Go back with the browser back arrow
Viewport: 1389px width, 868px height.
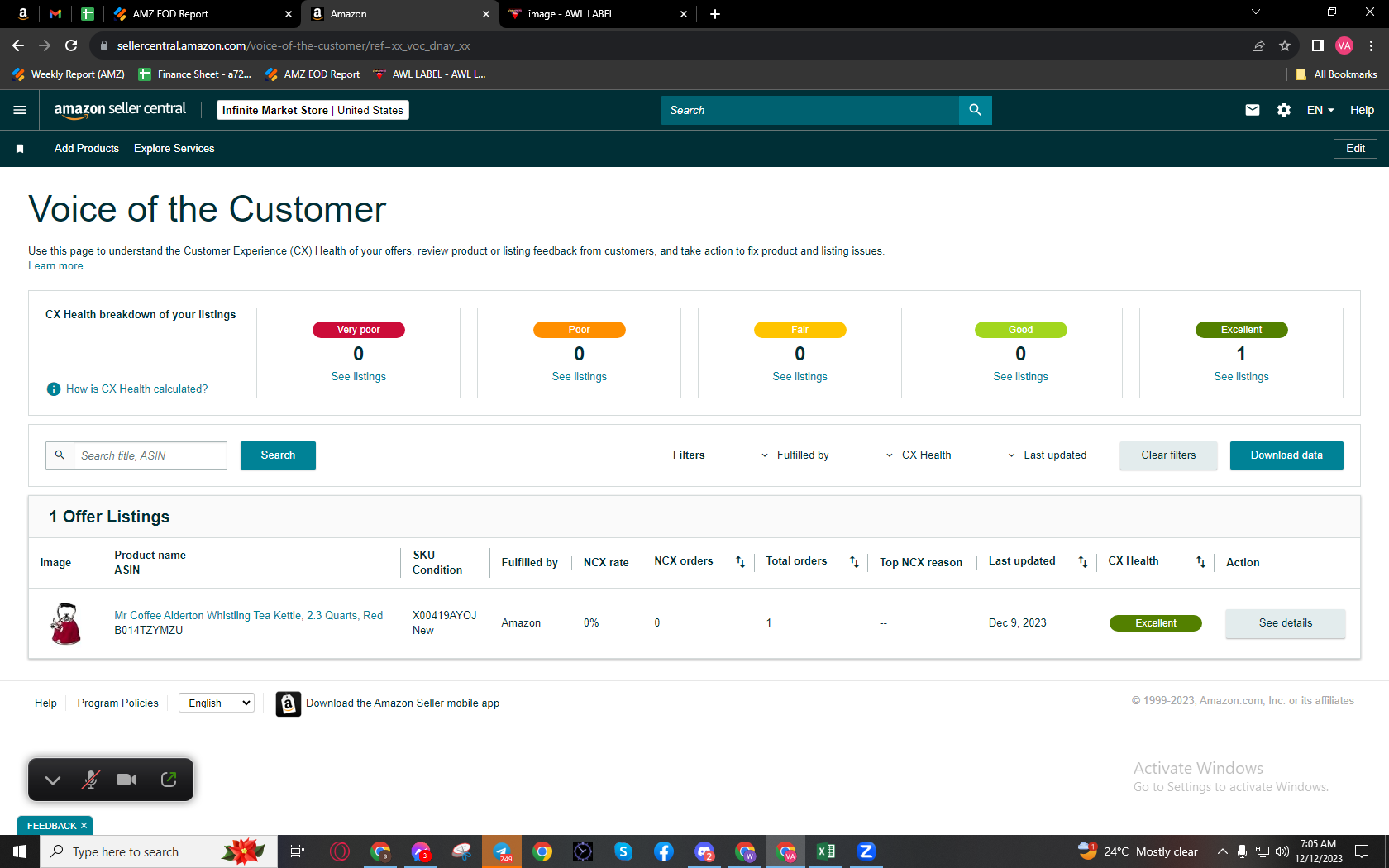[x=18, y=45]
